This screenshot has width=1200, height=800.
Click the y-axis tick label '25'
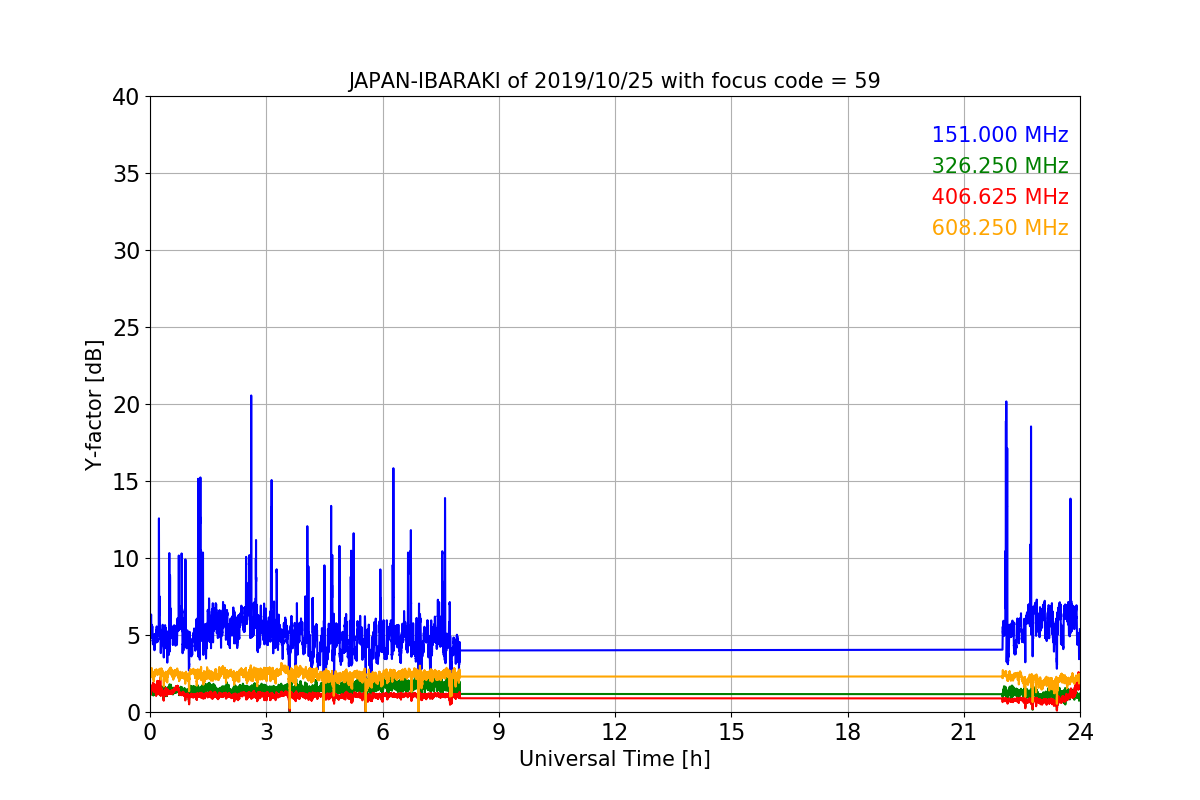(x=125, y=328)
